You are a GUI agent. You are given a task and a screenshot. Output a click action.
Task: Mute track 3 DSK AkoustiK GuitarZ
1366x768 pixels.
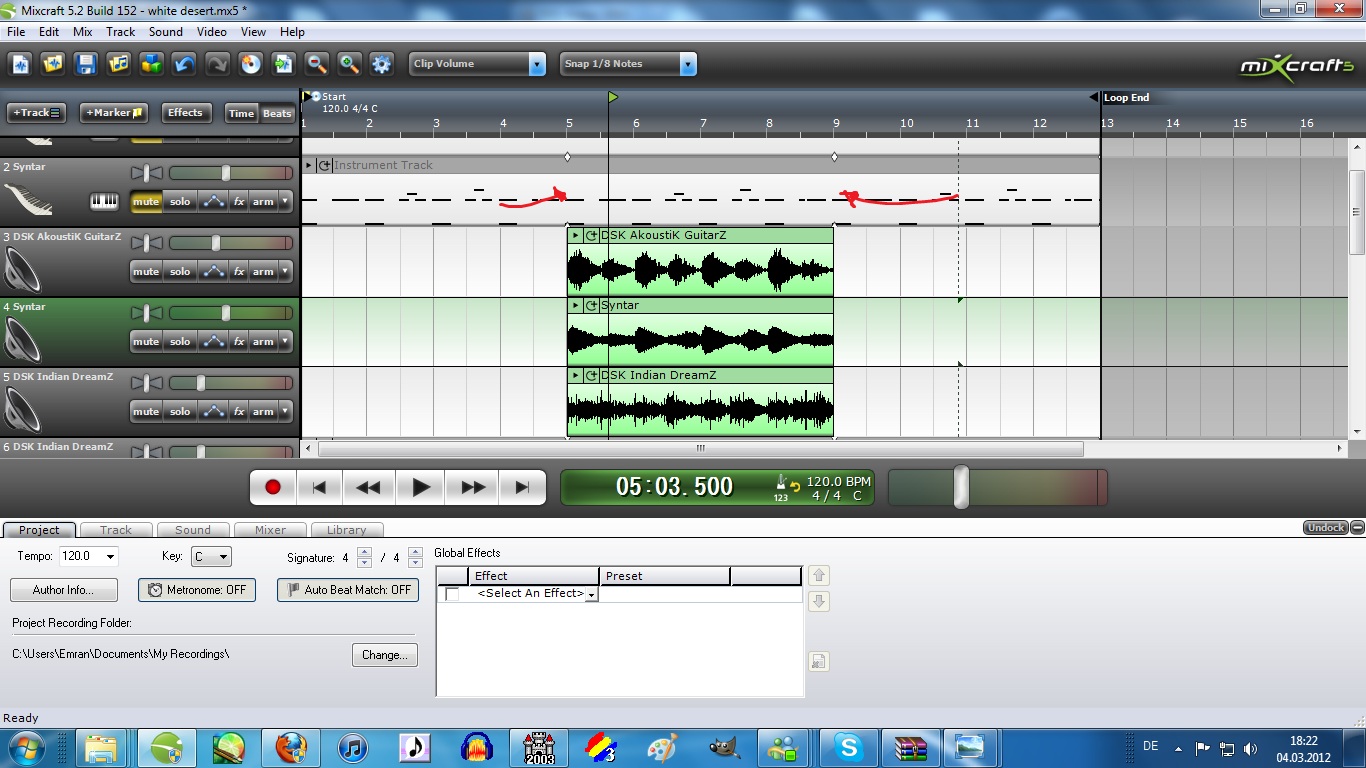[146, 272]
